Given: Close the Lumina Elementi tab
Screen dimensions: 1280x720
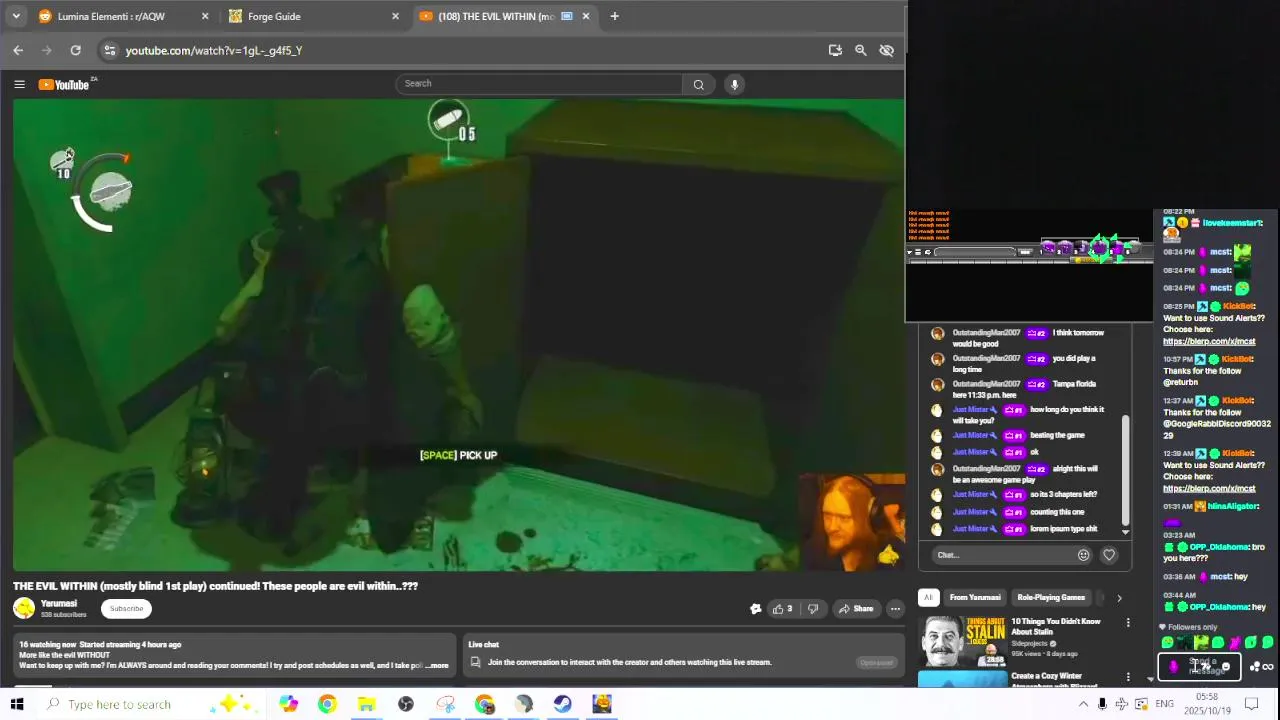Looking at the screenshot, I should click(x=205, y=16).
